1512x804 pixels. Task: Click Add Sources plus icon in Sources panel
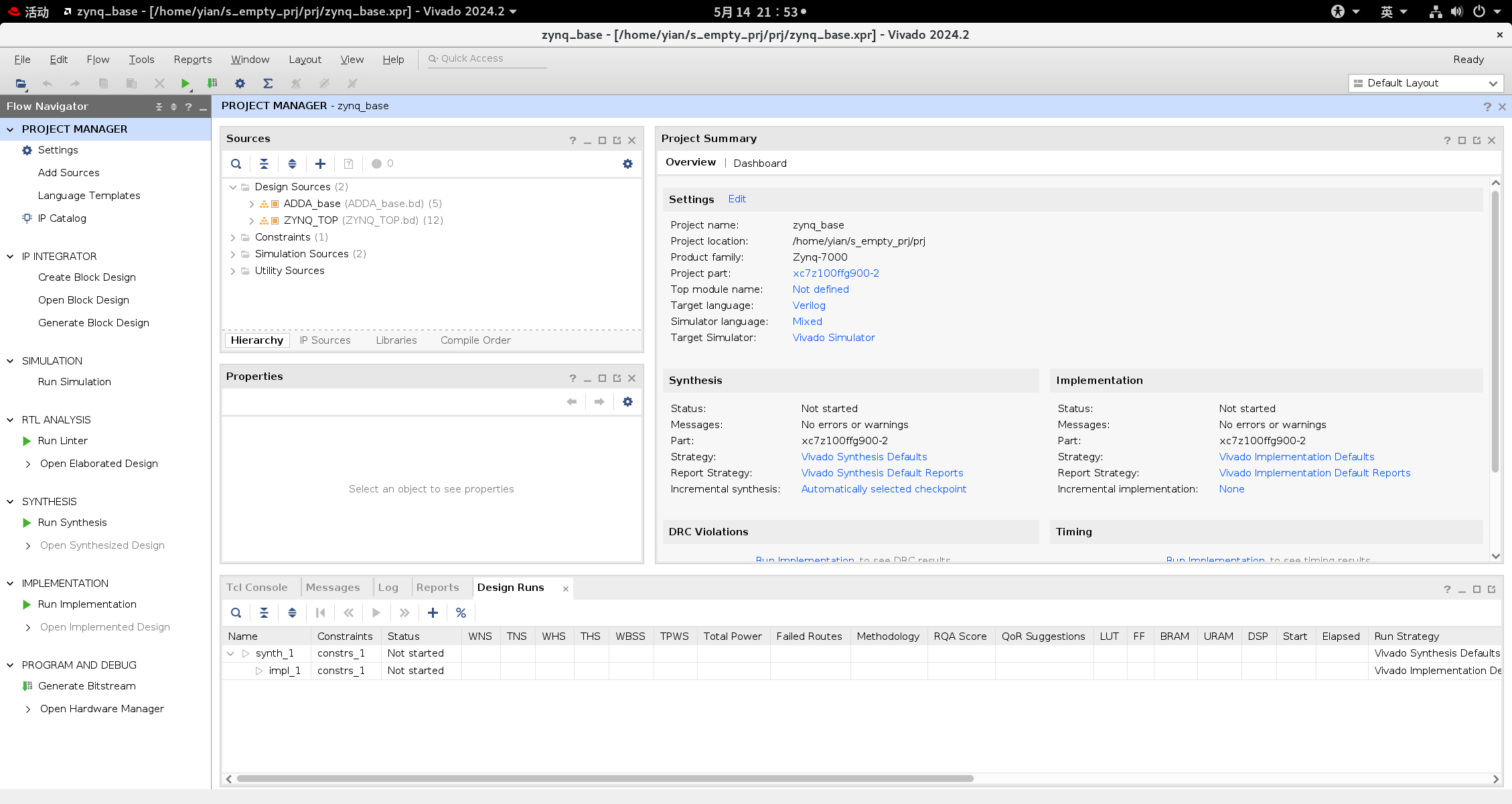click(320, 163)
